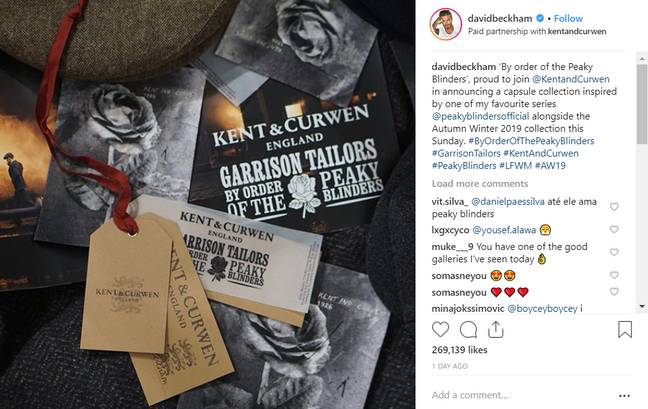
Task: Like muke___9 comment heart
Action: click(614, 252)
